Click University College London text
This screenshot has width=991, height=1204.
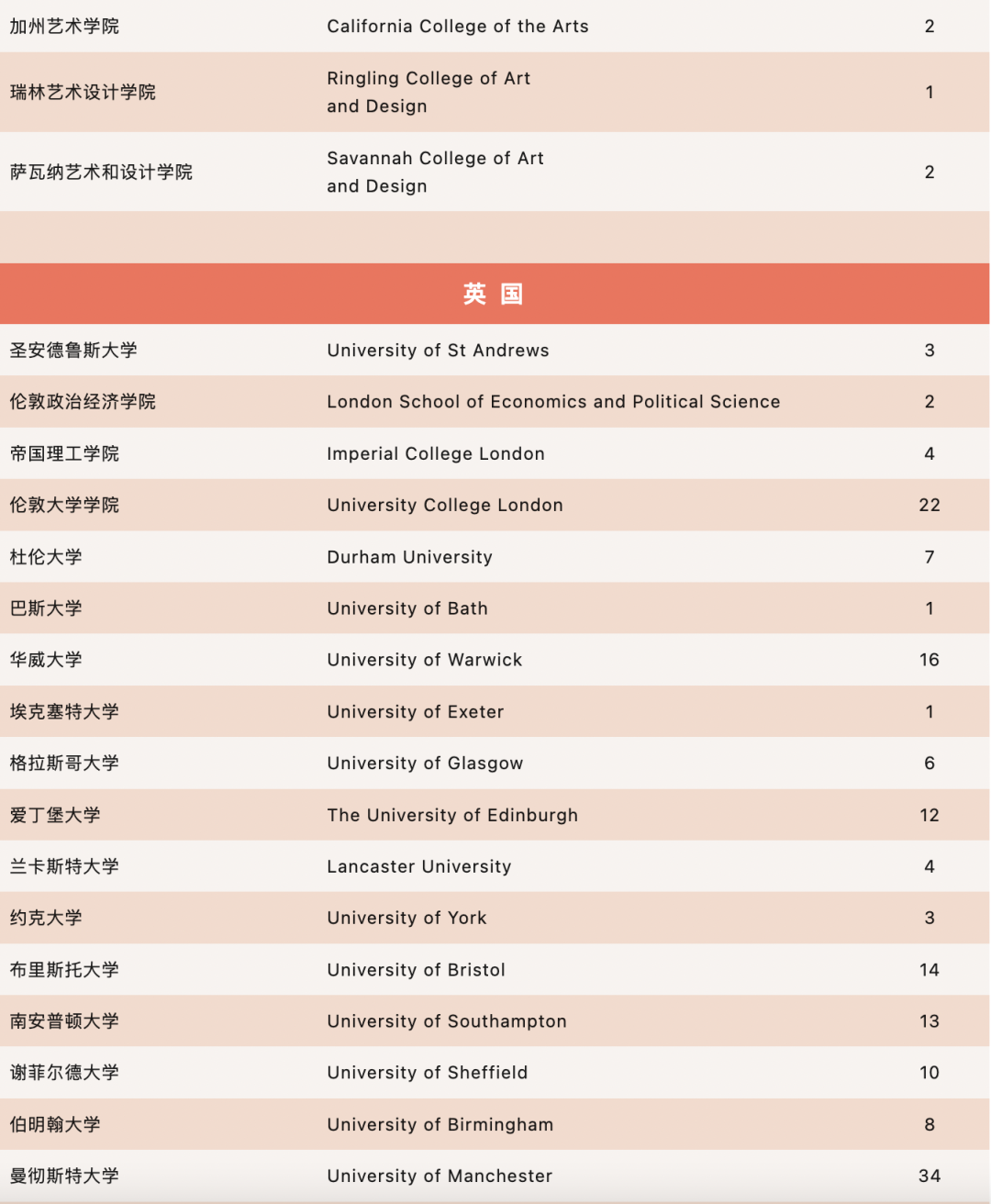click(x=445, y=506)
